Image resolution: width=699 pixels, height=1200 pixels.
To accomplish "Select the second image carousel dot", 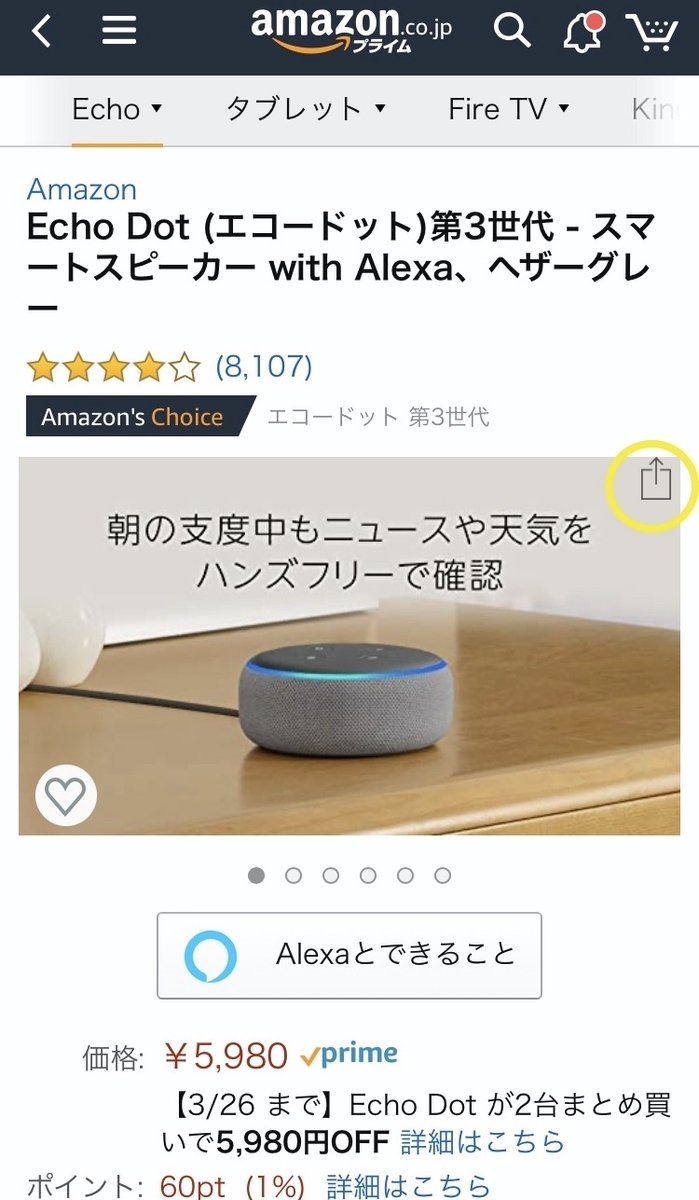I will pos(293,875).
